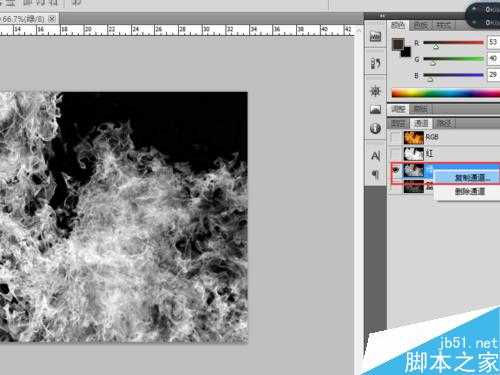This screenshot has height=375, width=500.
Task: Choose Delete Channel from context menu
Action: tap(470, 191)
